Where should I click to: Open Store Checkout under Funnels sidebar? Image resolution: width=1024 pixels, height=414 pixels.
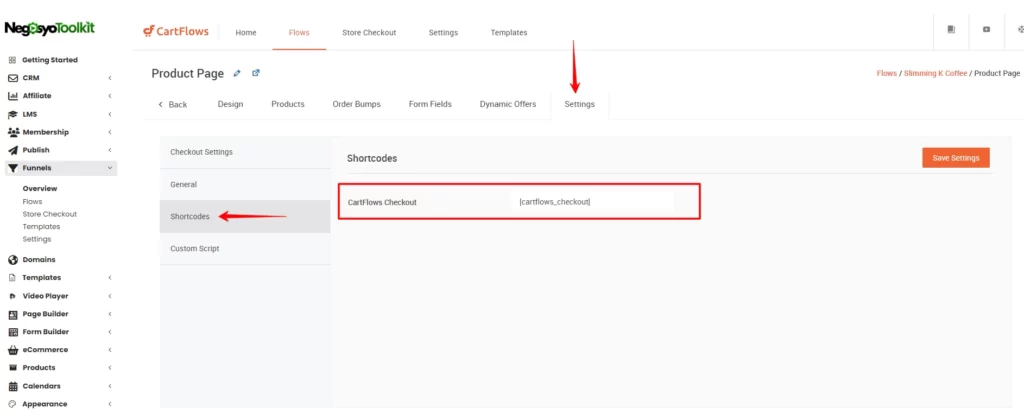tap(50, 214)
